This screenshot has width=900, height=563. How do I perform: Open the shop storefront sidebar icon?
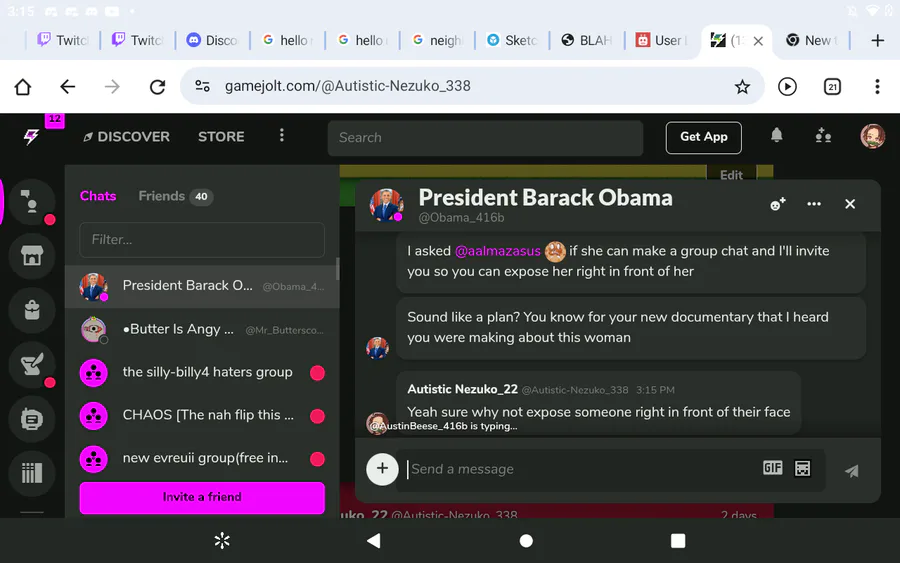click(x=32, y=256)
